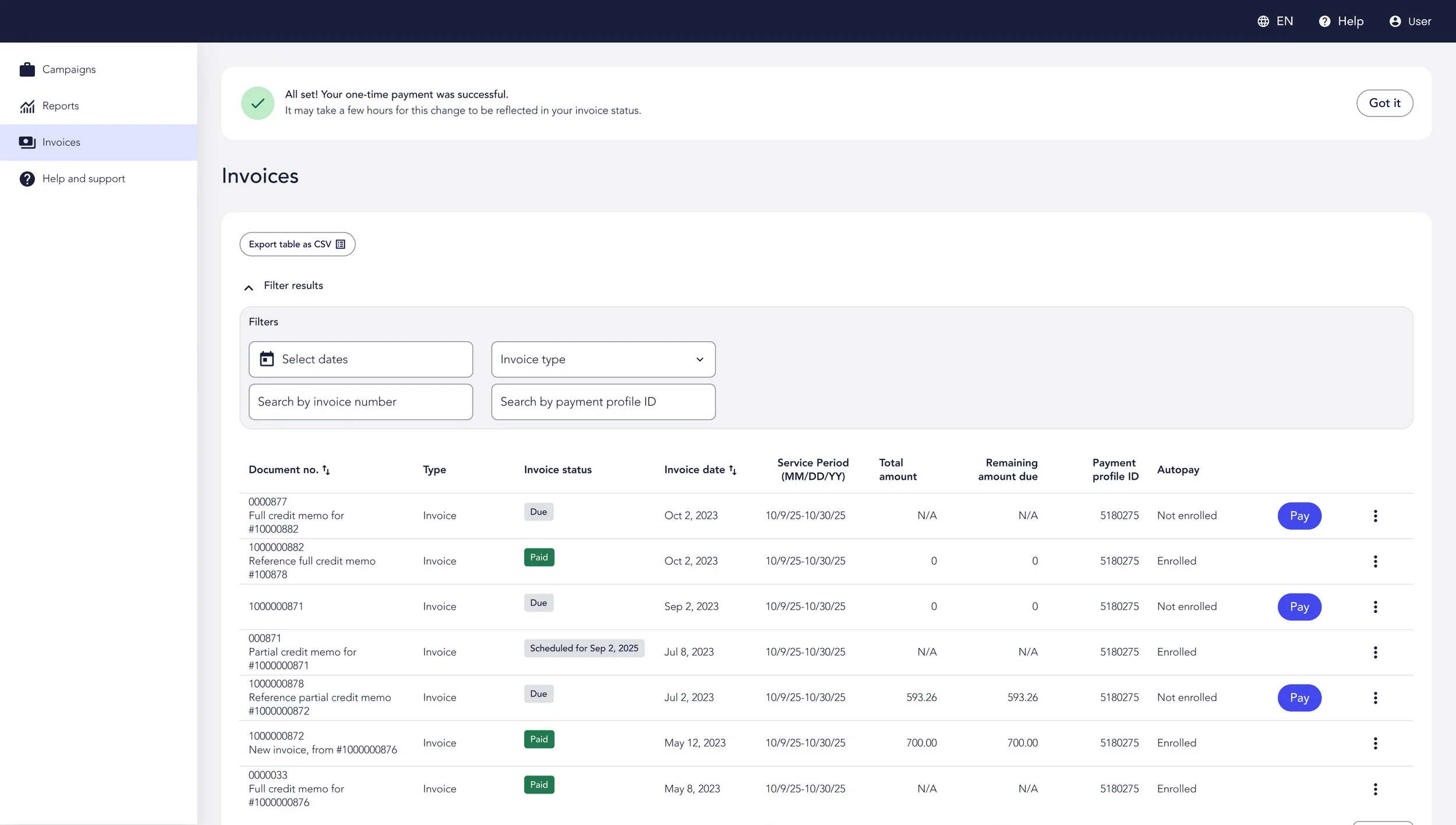Click the Filter results label
This screenshot has height=825, width=1456.
pos(293,285)
